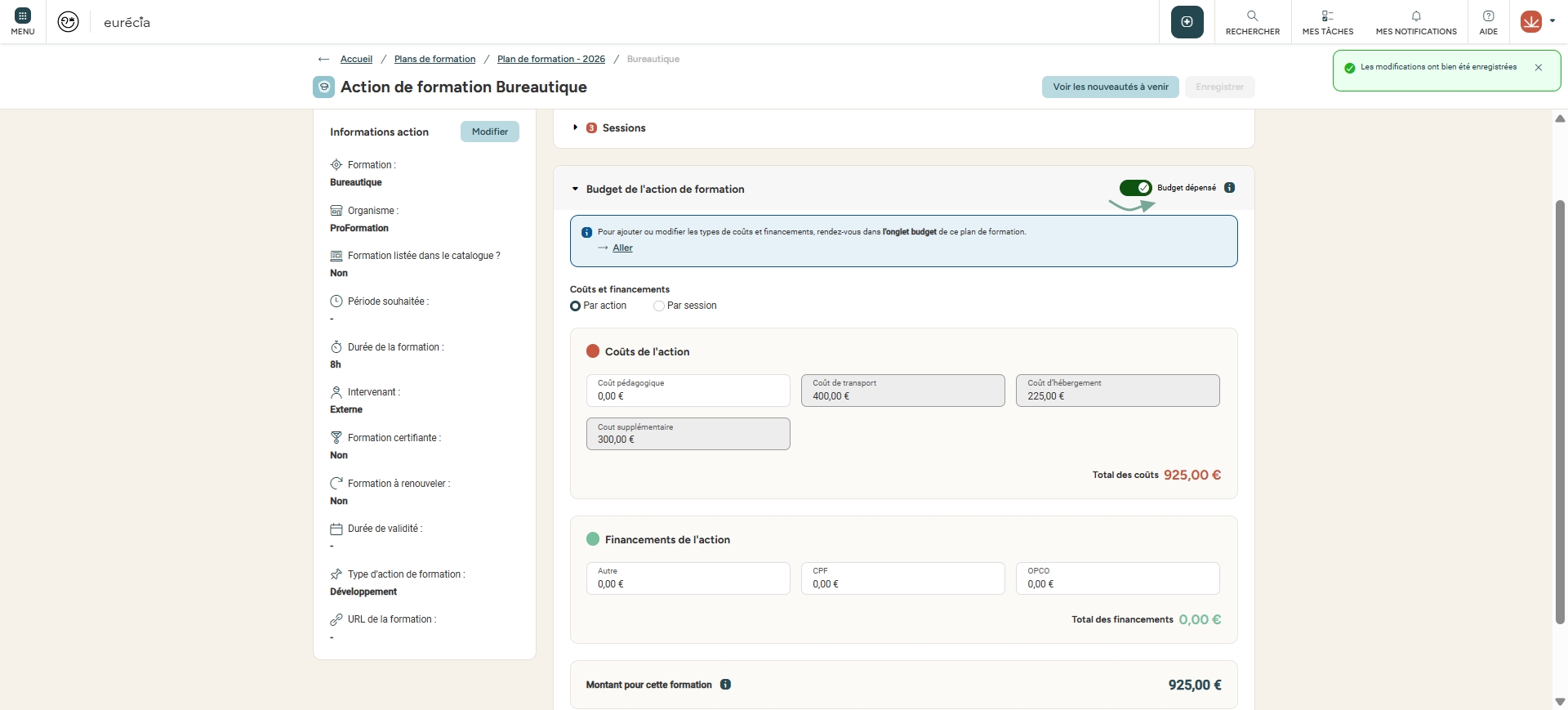Click the Modifier button in Informations action
The height and width of the screenshot is (710, 1568).
point(489,132)
